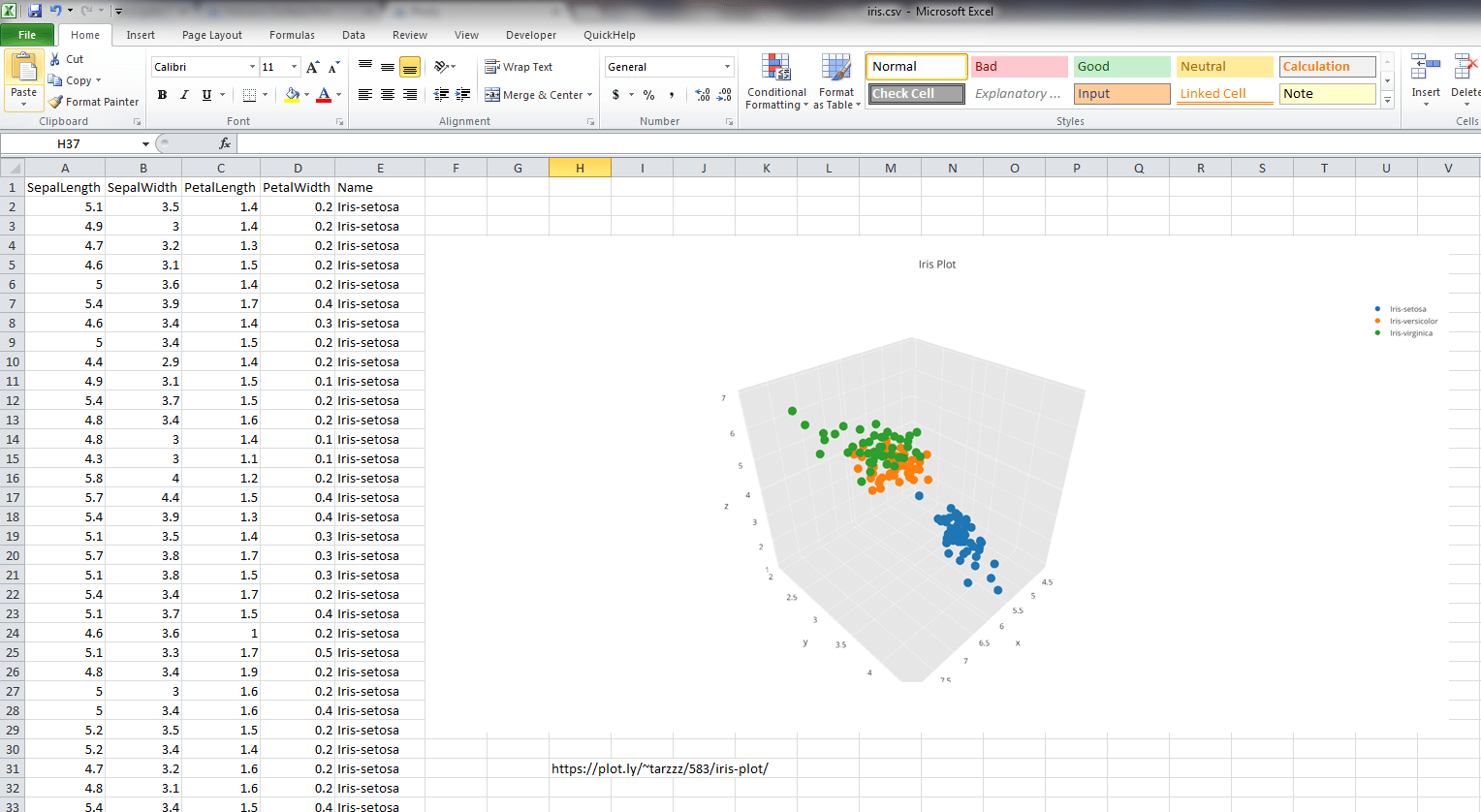This screenshot has height=812, width=1481.
Task: Increase cell indent
Action: click(x=463, y=95)
